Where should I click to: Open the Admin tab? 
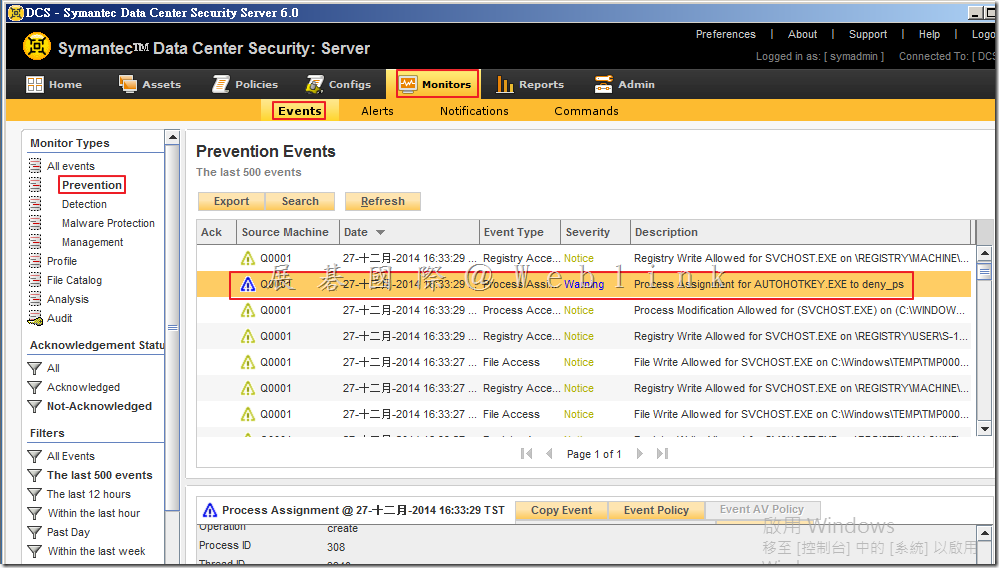(x=624, y=84)
